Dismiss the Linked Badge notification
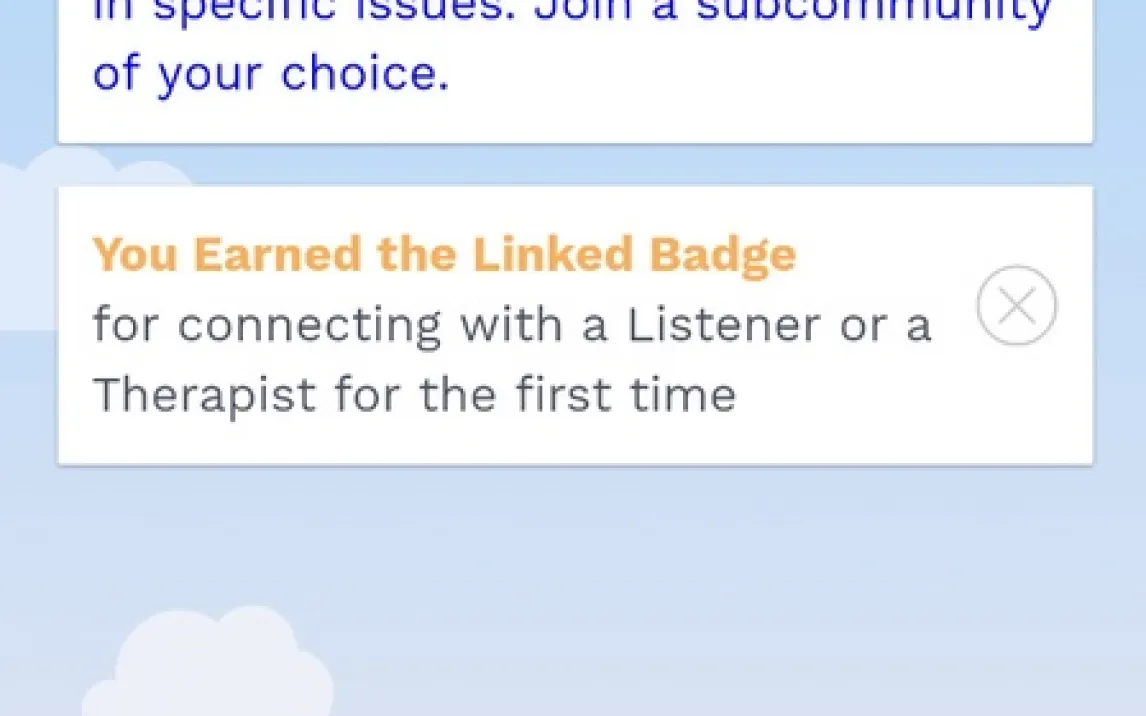The height and width of the screenshot is (716, 1146). click(1016, 306)
